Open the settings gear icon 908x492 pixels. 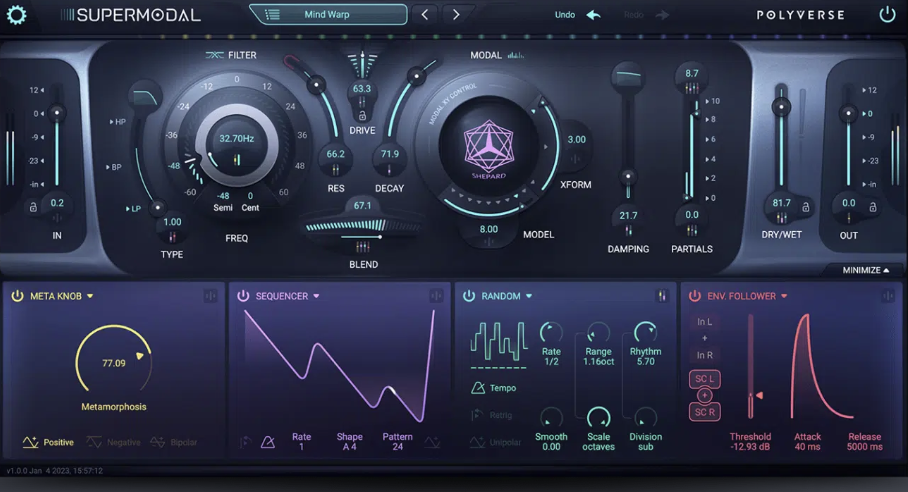(x=16, y=14)
